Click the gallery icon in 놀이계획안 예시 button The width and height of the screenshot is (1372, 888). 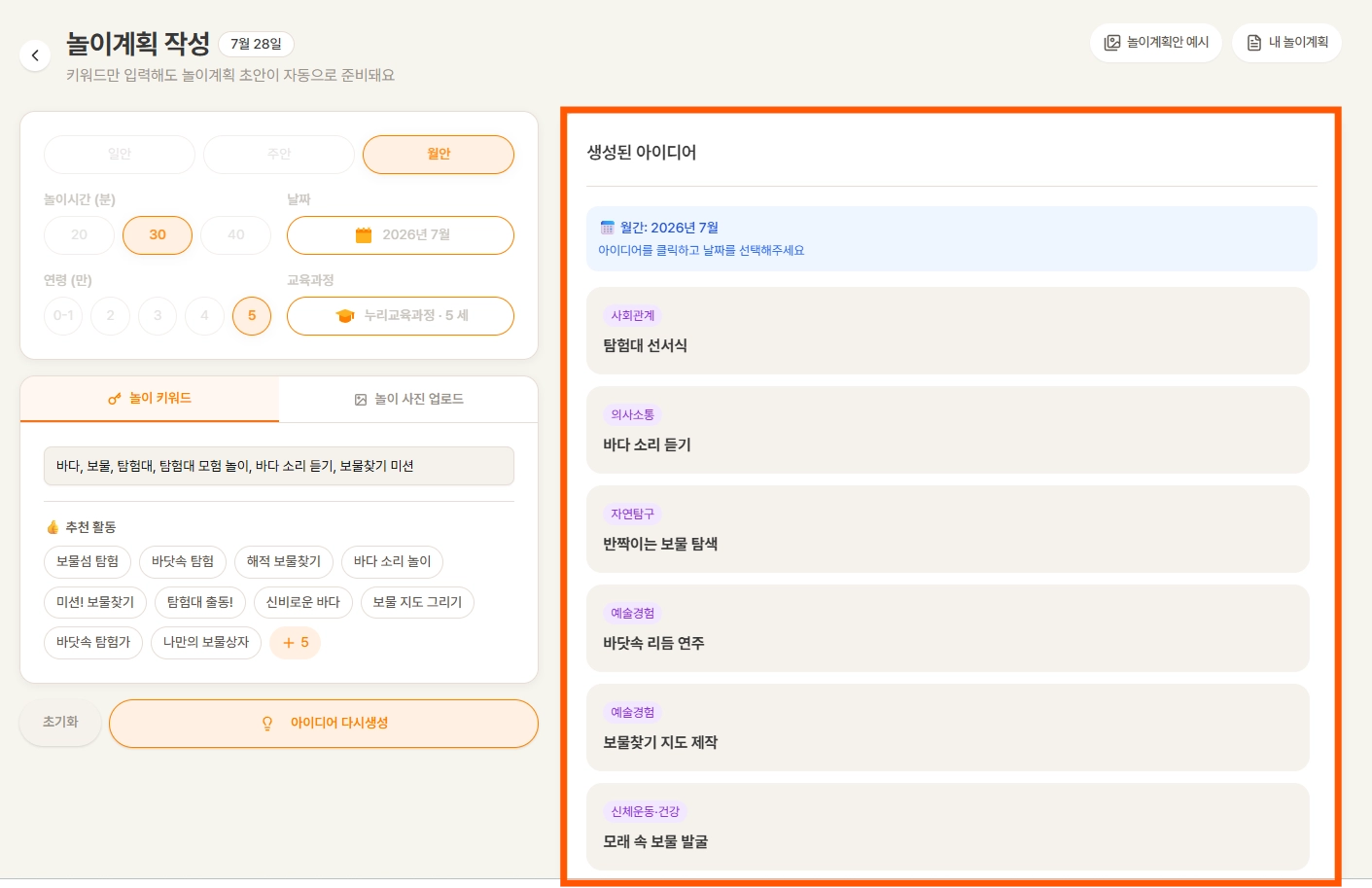(1112, 43)
